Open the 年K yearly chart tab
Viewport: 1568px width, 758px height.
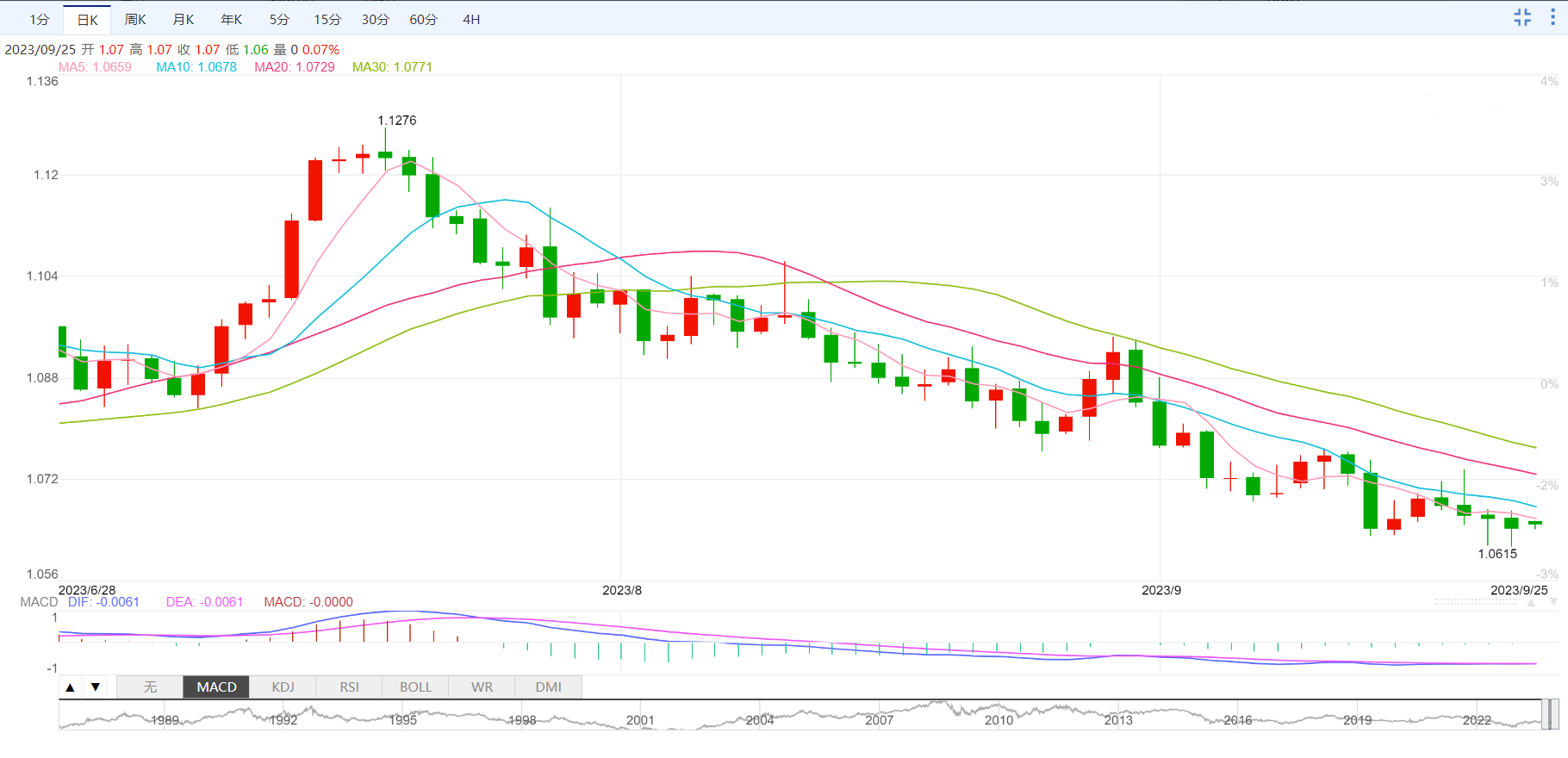pyautogui.click(x=232, y=19)
